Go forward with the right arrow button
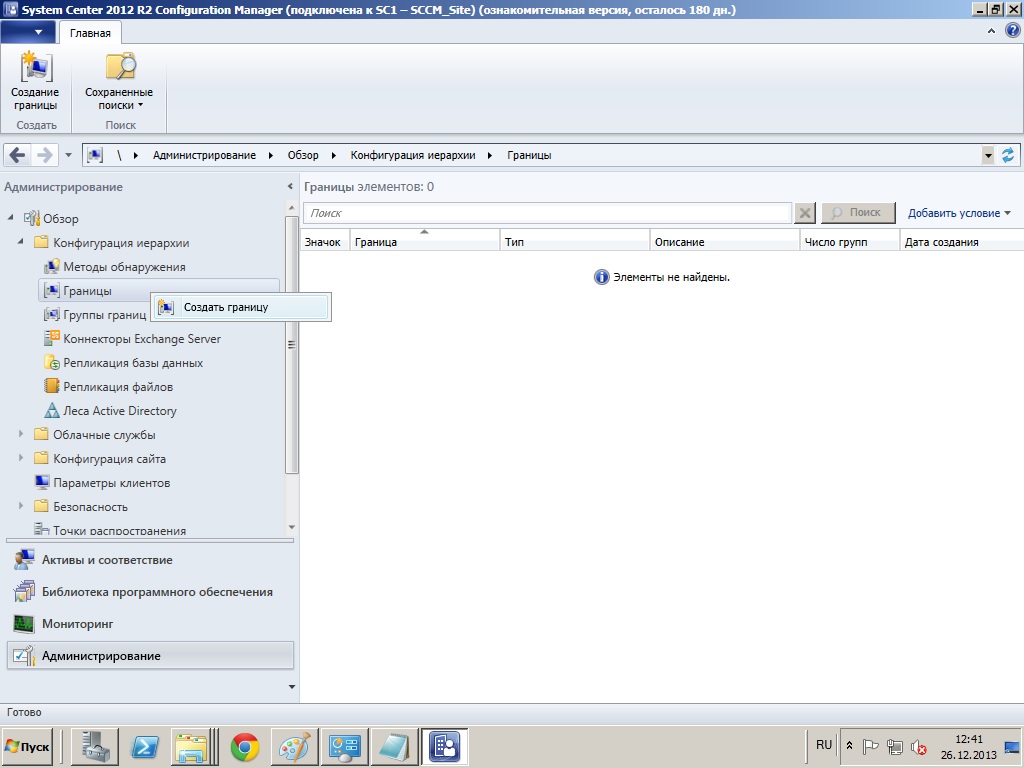The width and height of the screenshot is (1024, 768). pos(44,155)
